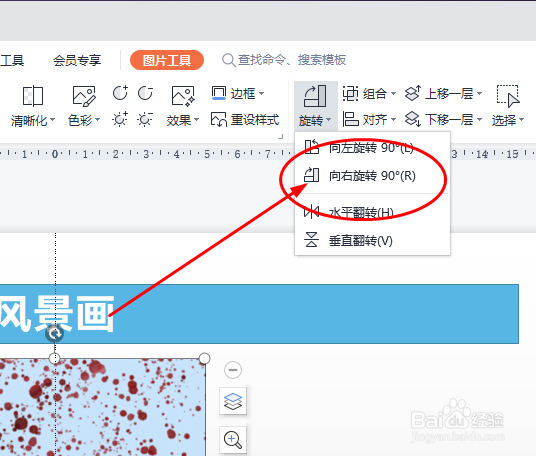Switch to the 会员专享 tab
Image resolution: width=536 pixels, height=456 pixels.
pos(77,60)
